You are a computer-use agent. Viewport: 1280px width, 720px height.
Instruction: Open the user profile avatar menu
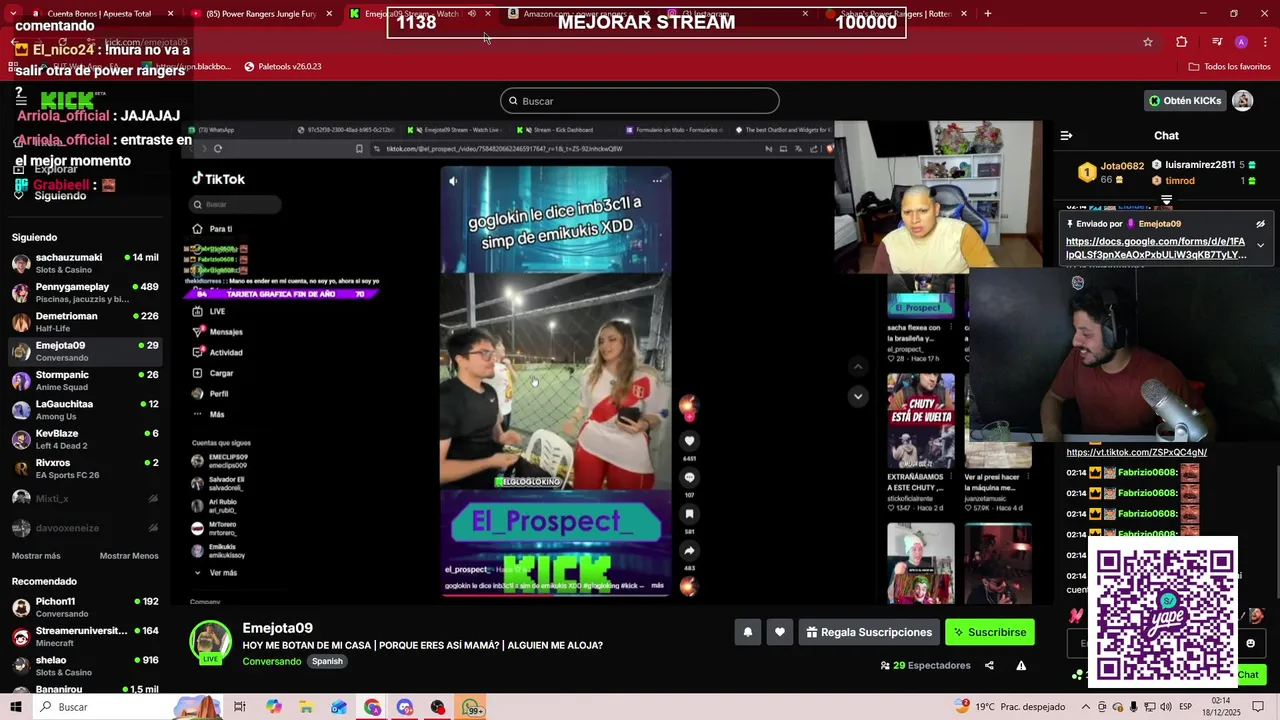(1242, 101)
